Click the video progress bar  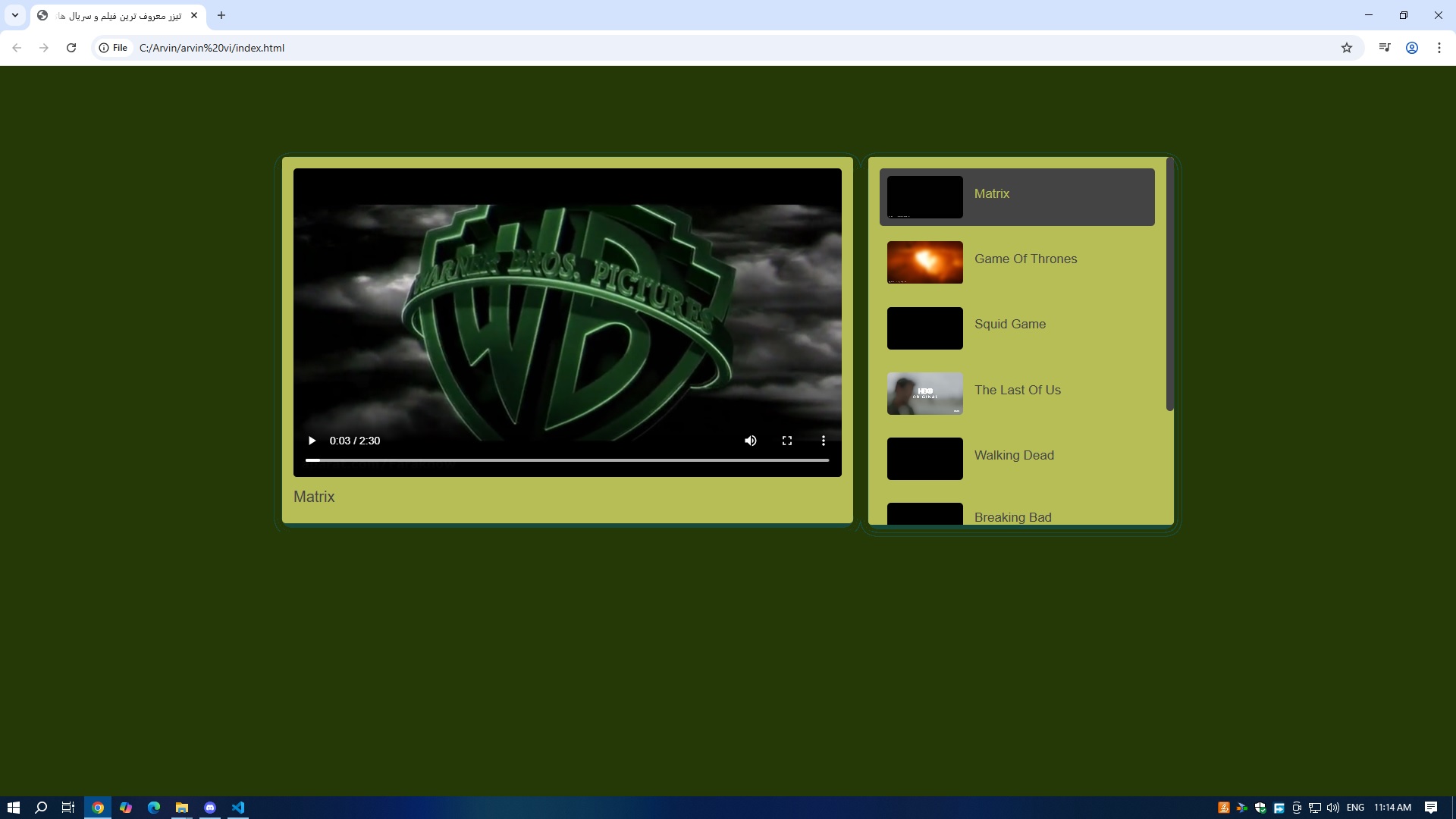pyautogui.click(x=566, y=460)
